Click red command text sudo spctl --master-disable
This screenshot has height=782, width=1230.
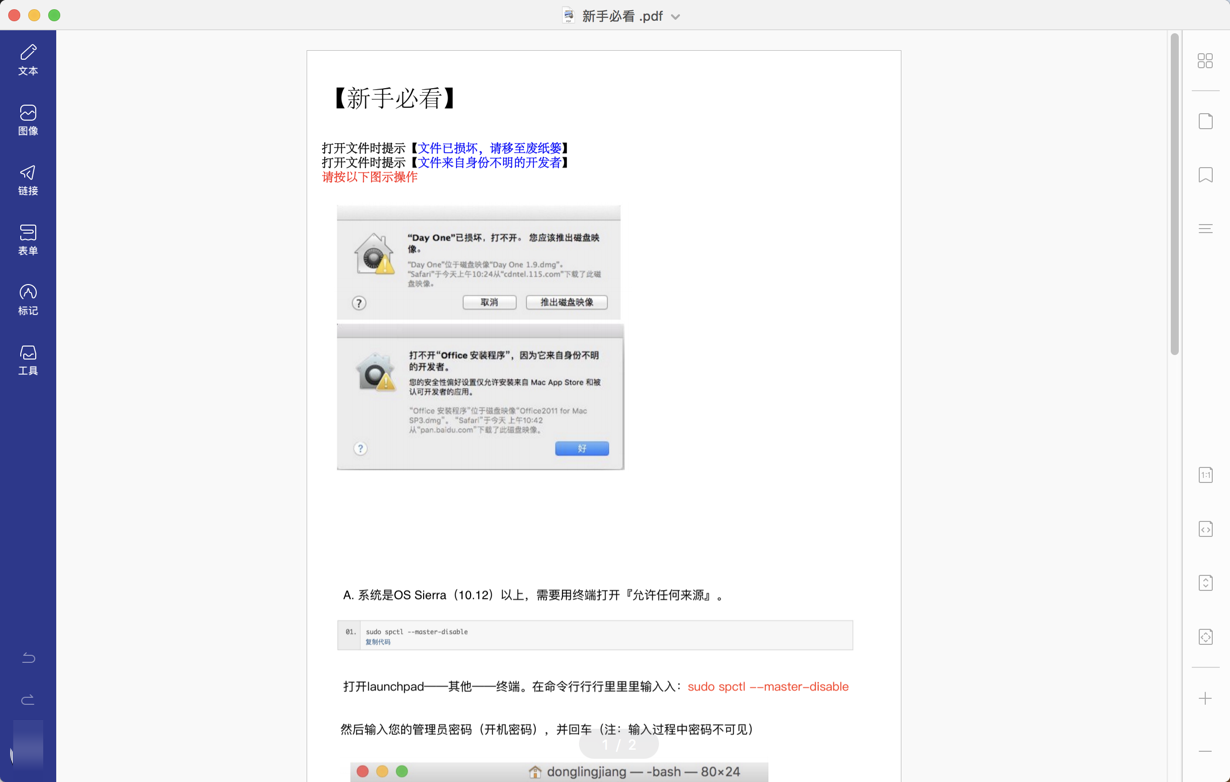[768, 687]
